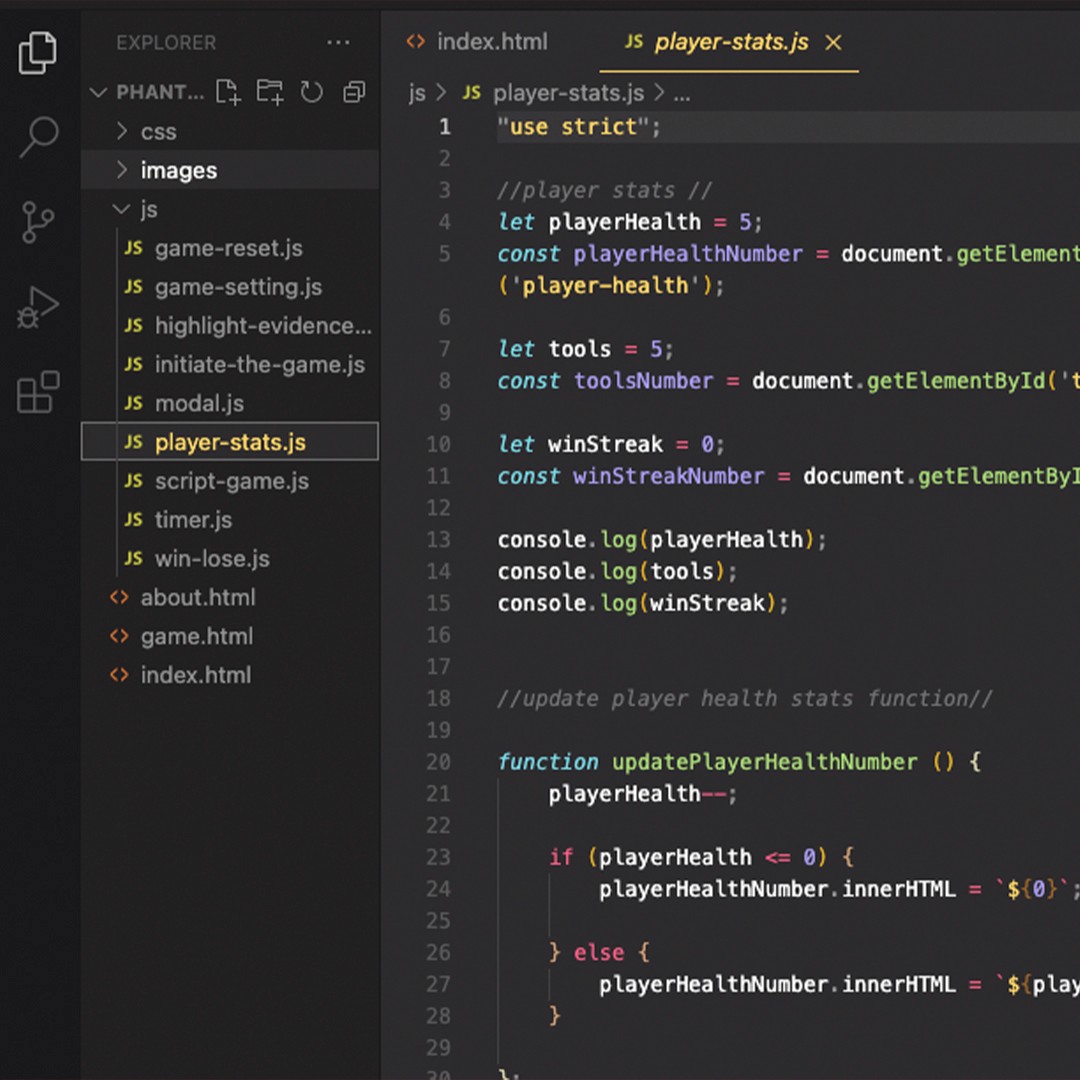Click console.log(playerHealth) on line 13
Image resolution: width=1080 pixels, height=1080 pixels.
point(661,539)
